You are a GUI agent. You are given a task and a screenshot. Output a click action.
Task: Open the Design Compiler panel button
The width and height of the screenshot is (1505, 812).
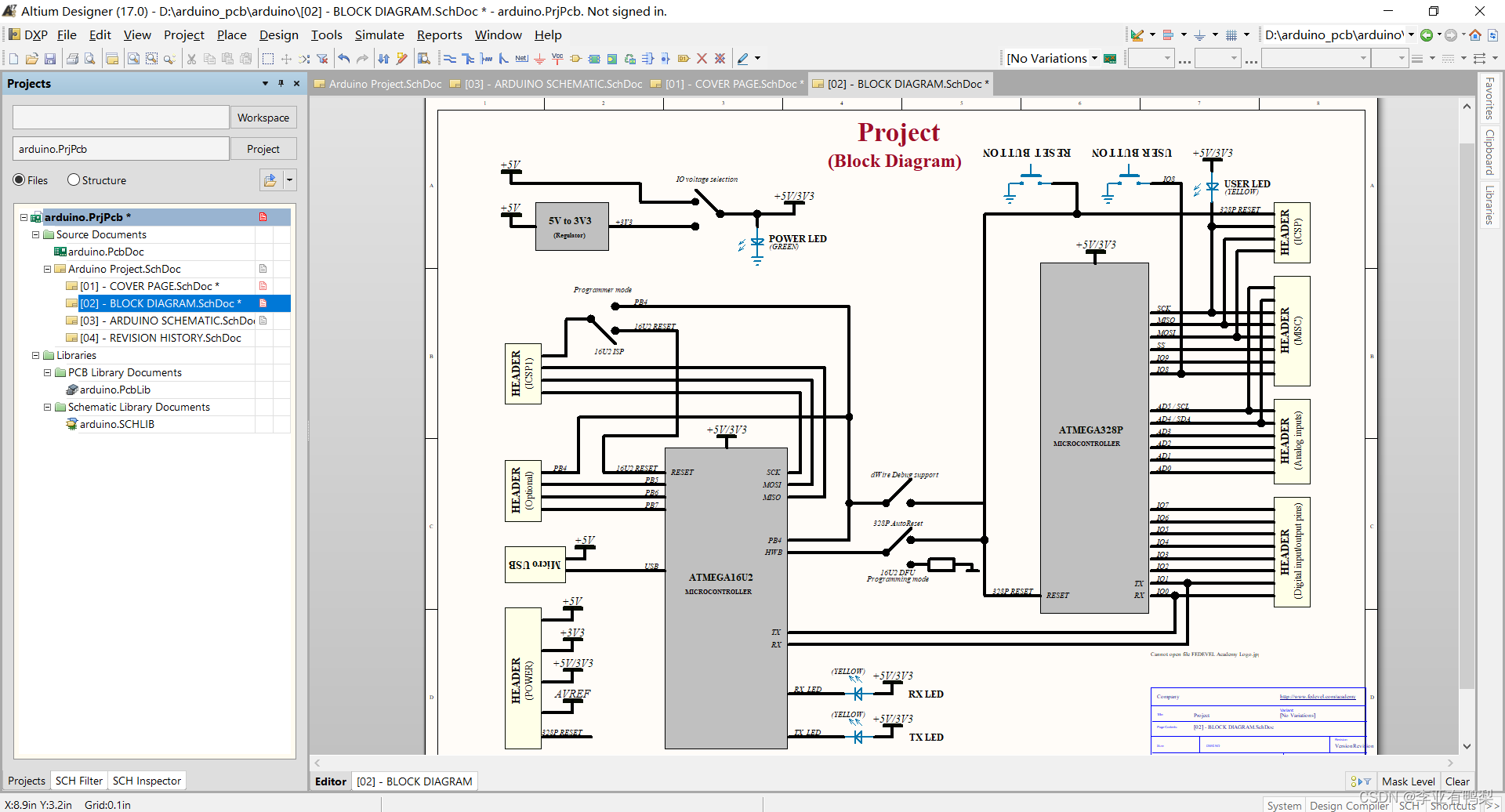[1348, 805]
